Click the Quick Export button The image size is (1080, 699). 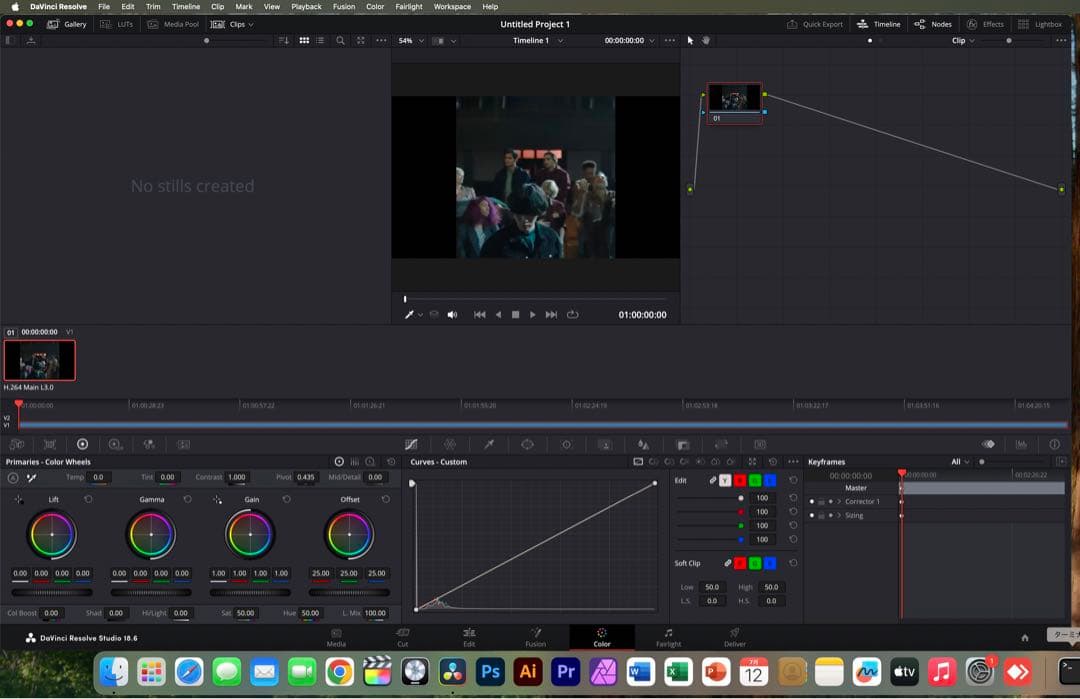tap(816, 23)
